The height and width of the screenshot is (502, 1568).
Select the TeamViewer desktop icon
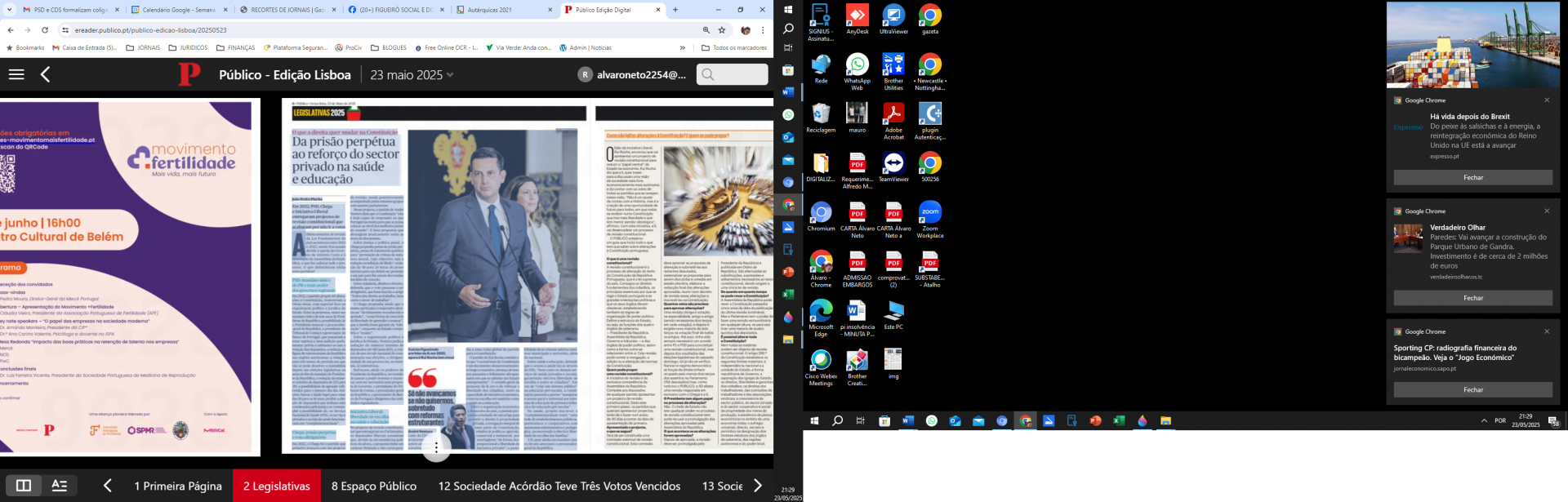tap(893, 167)
